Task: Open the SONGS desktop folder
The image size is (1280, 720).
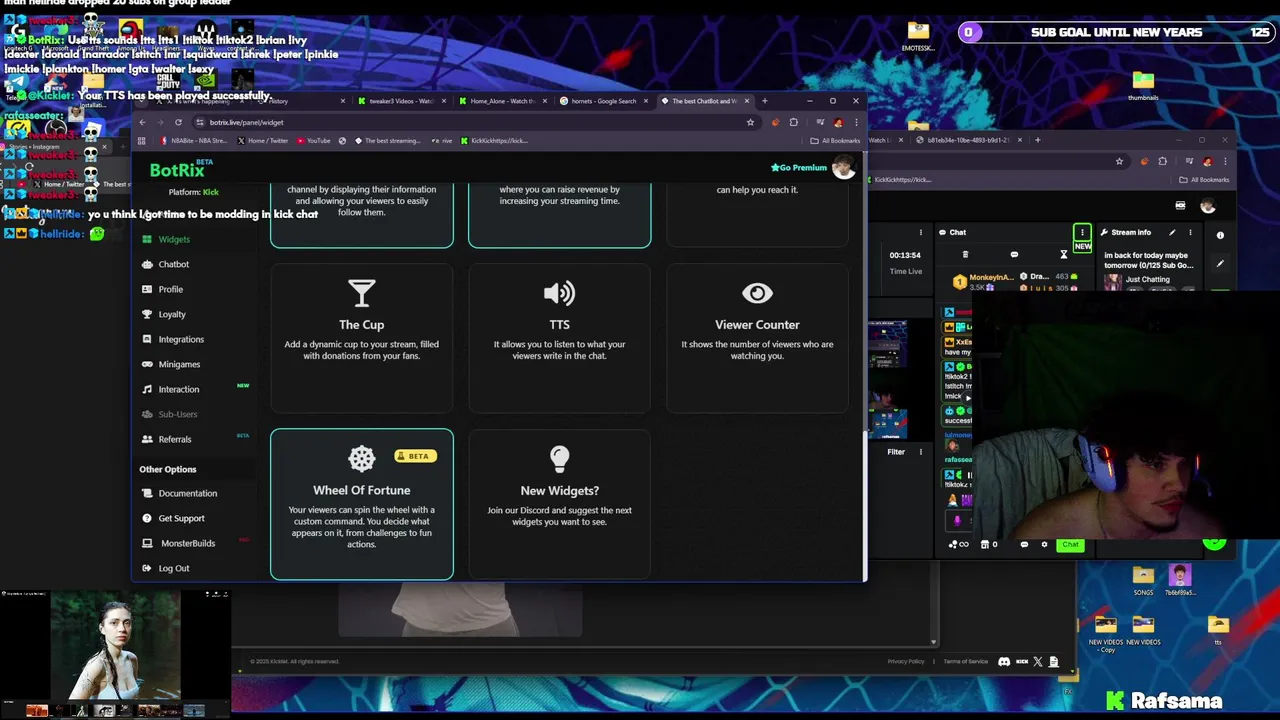Action: click(1143, 581)
